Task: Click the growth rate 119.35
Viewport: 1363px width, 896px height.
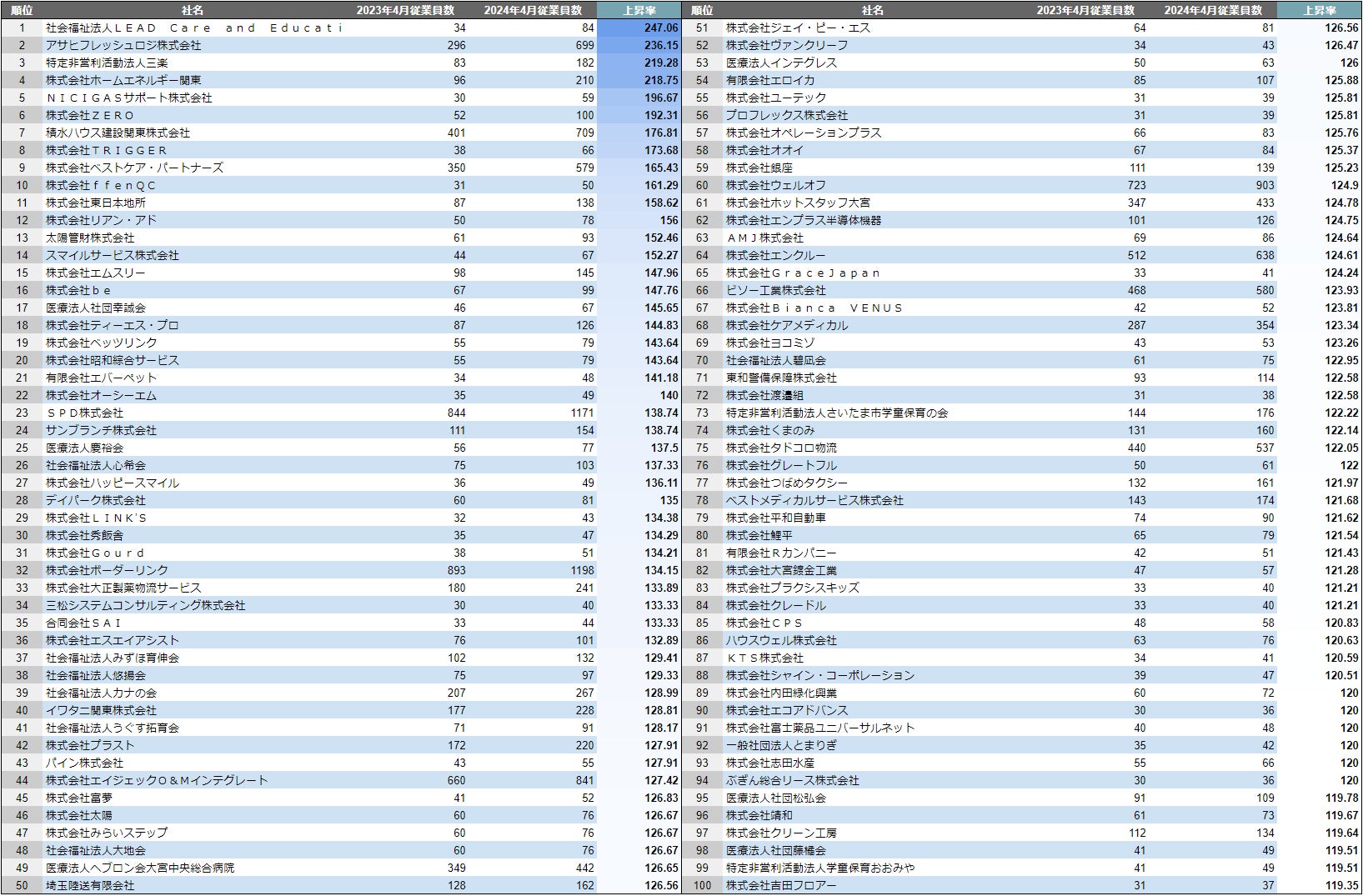Action: pyautogui.click(x=1341, y=885)
